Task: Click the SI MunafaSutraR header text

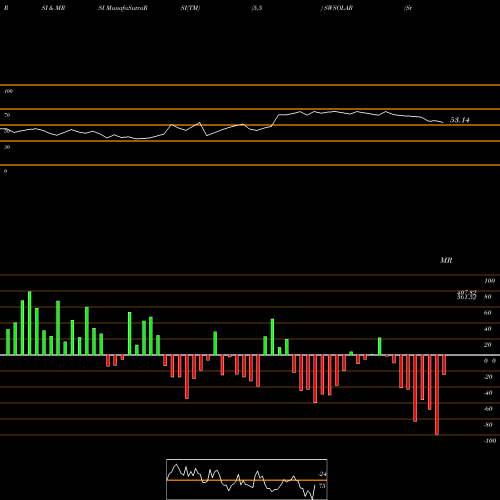Action: click(x=123, y=8)
